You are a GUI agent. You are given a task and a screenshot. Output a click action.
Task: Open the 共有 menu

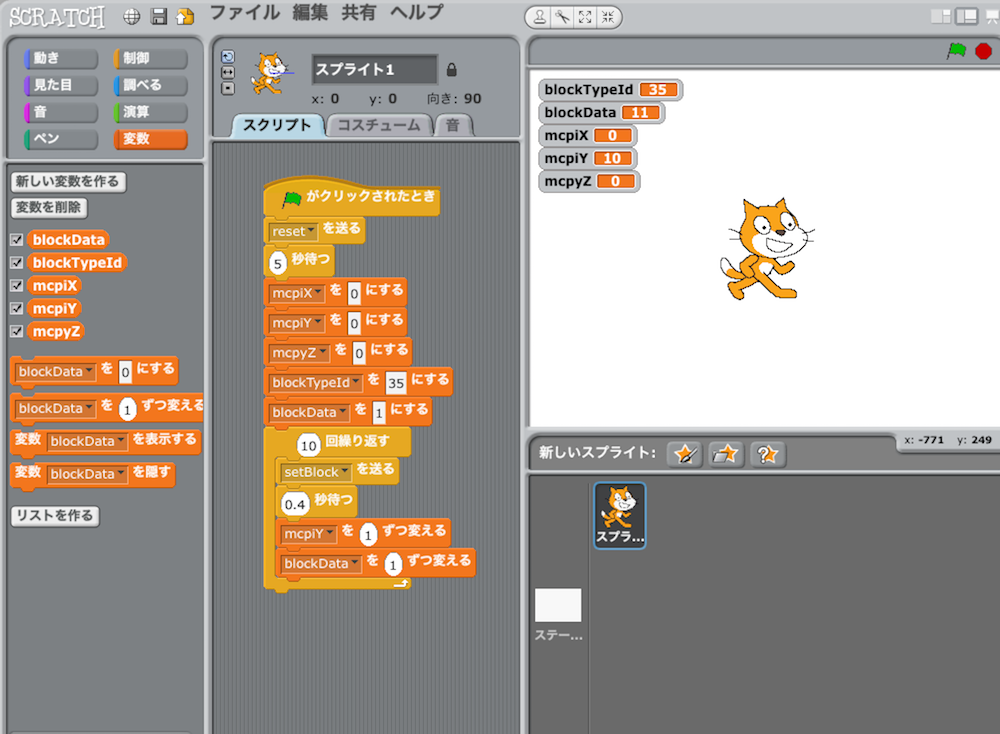(x=358, y=13)
